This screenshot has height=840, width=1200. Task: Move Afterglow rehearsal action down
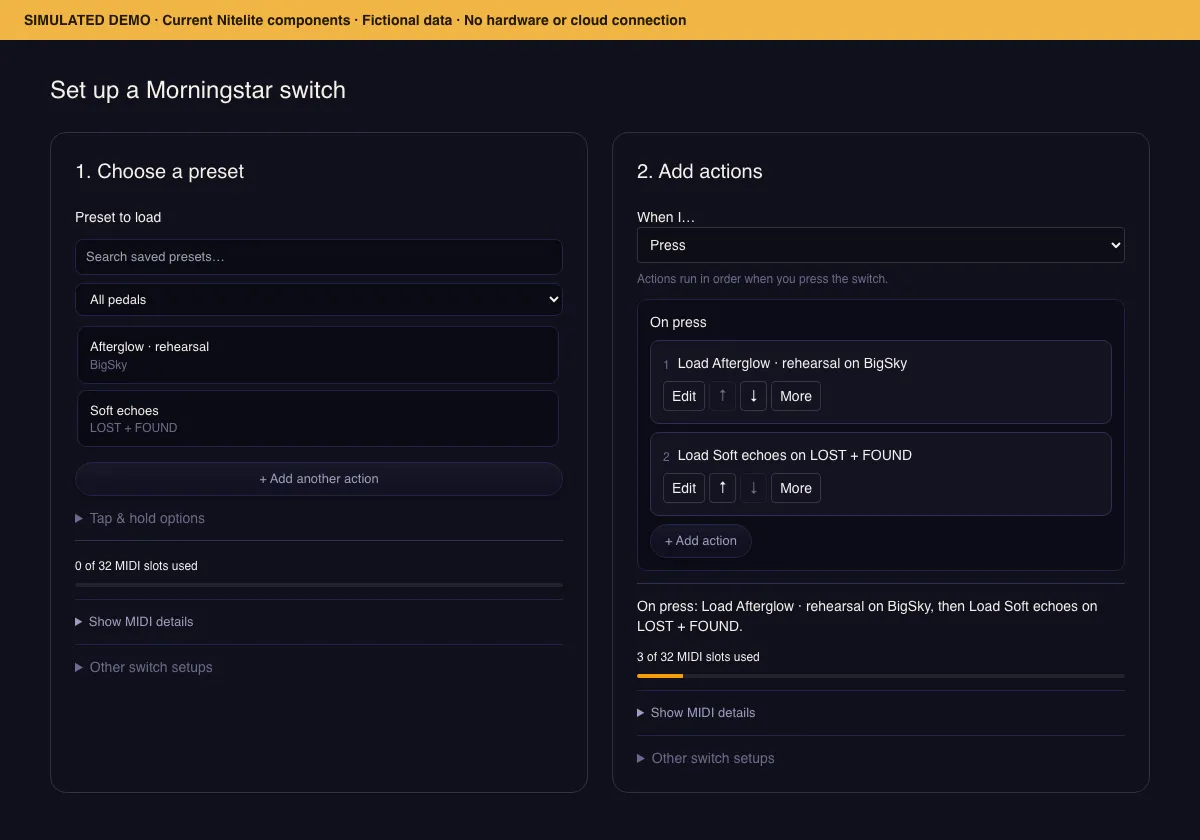pos(754,396)
